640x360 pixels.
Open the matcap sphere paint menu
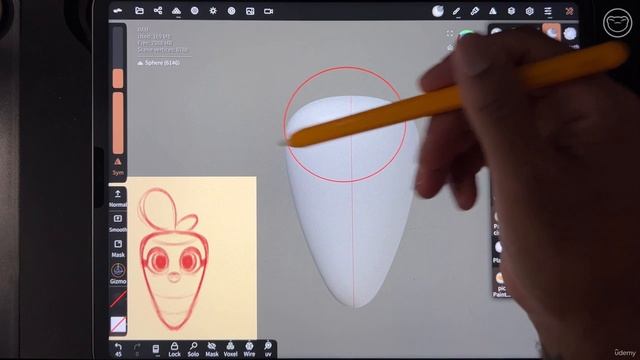tap(438, 11)
